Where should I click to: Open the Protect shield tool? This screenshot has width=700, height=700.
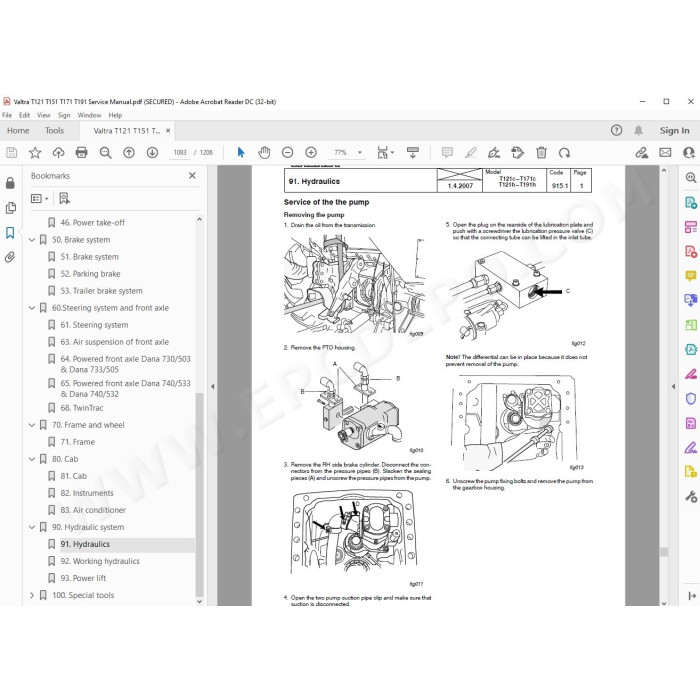click(691, 398)
